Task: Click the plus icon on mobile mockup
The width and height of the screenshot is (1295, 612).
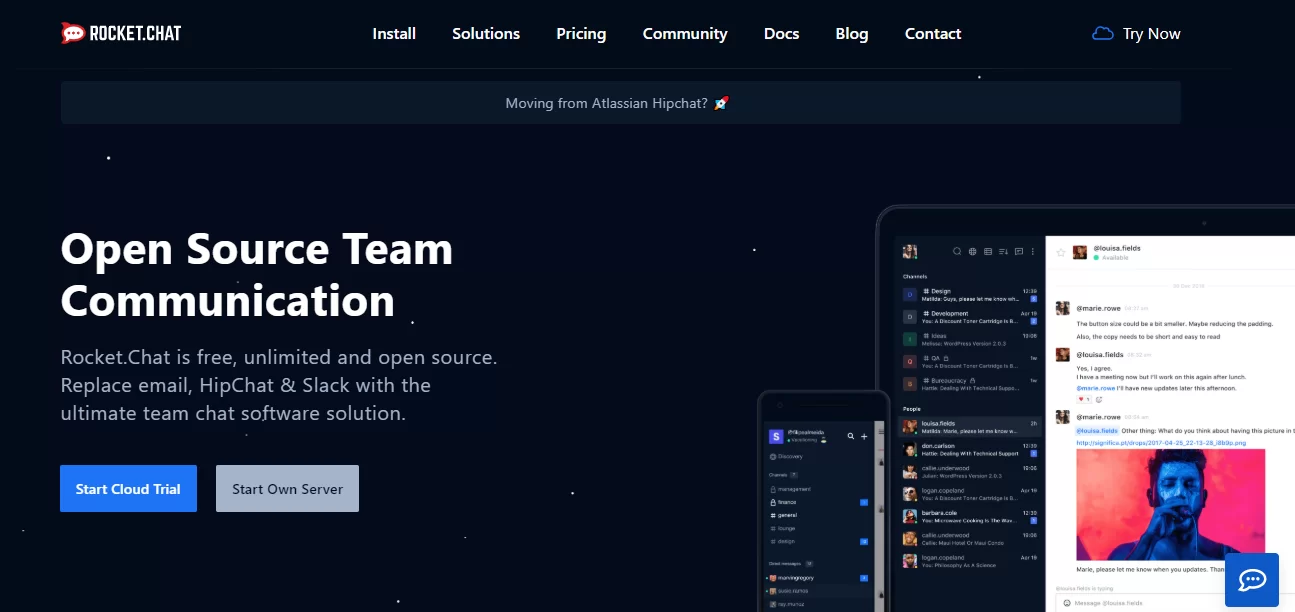Action: tap(864, 437)
